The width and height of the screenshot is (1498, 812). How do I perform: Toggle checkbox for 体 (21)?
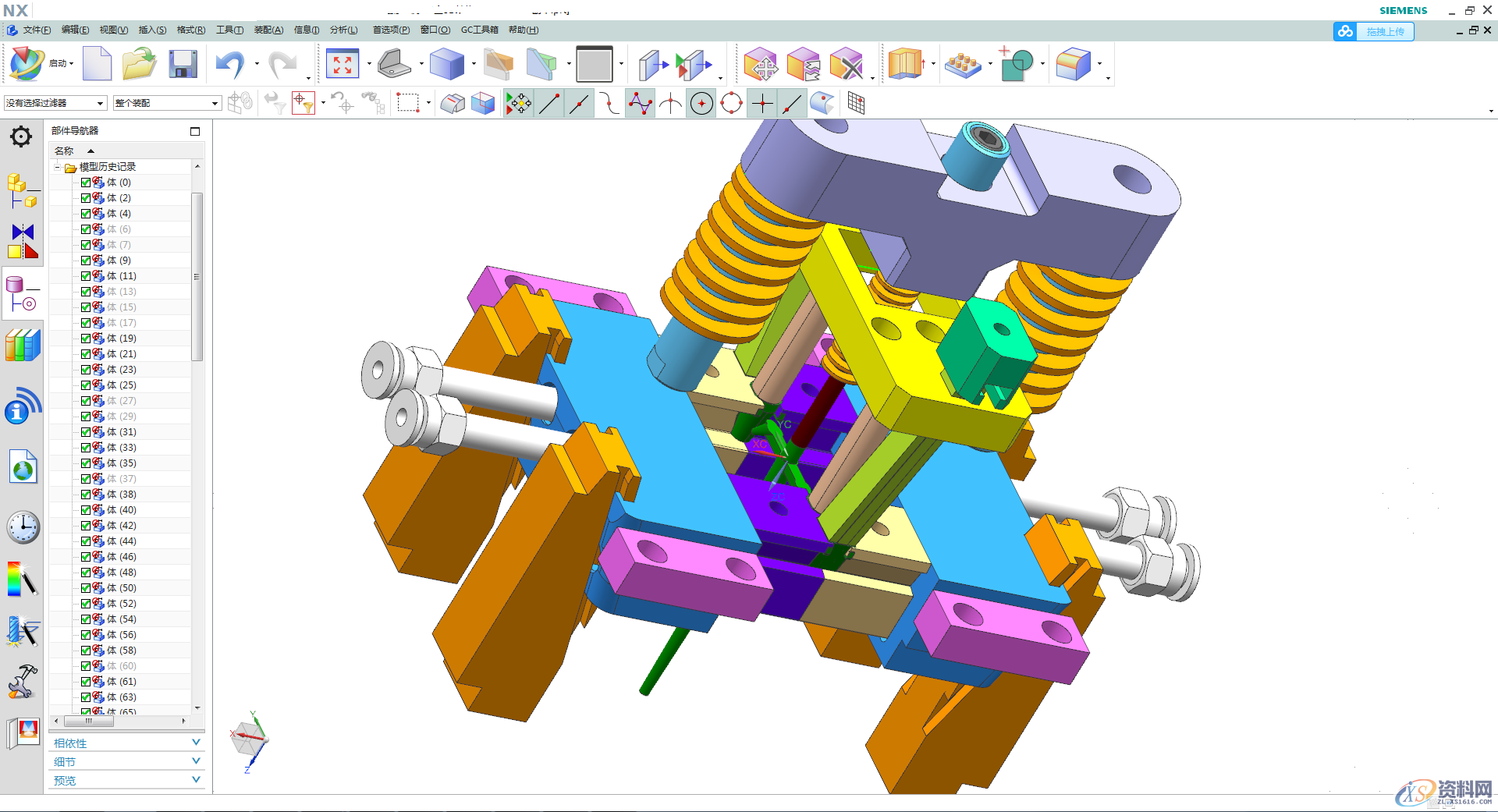(86, 354)
